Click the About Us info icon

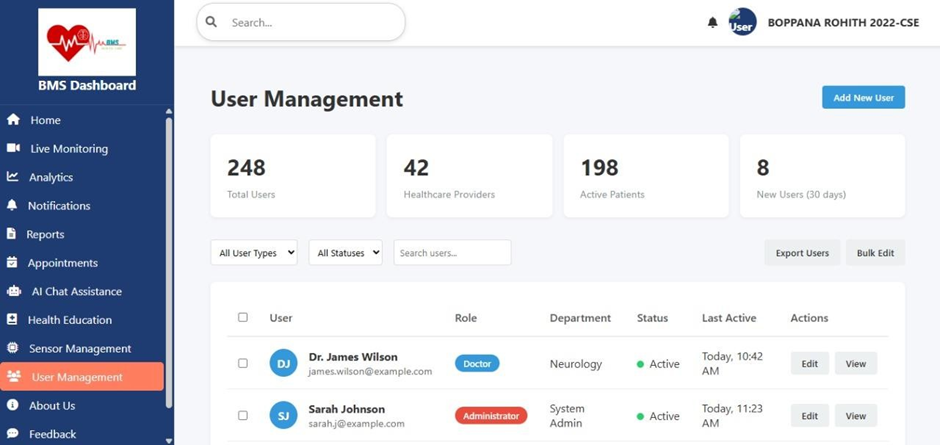[x=12, y=405]
